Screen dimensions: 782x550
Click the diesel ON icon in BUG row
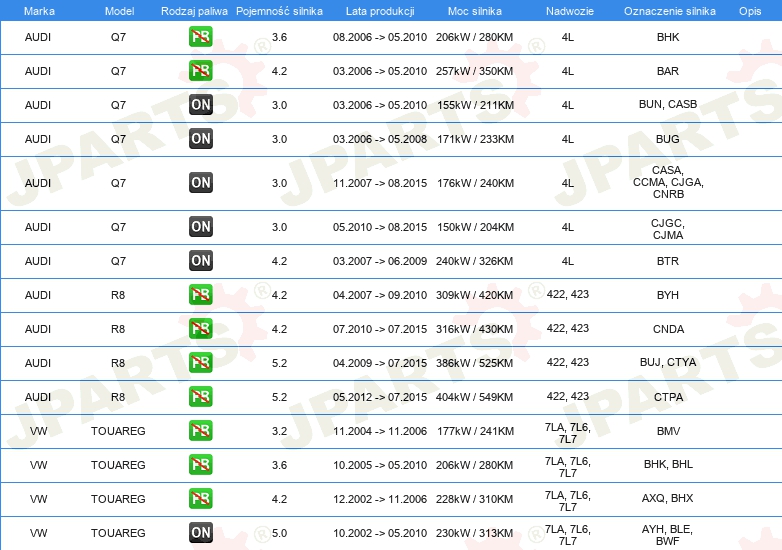200,139
